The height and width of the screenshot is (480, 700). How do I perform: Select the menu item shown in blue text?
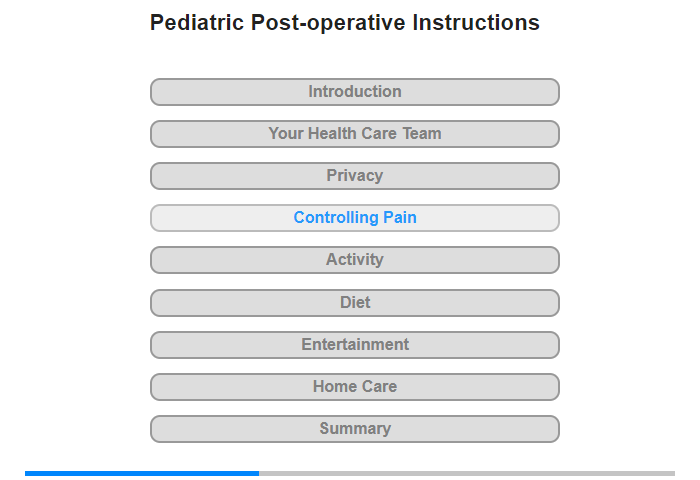coord(354,218)
